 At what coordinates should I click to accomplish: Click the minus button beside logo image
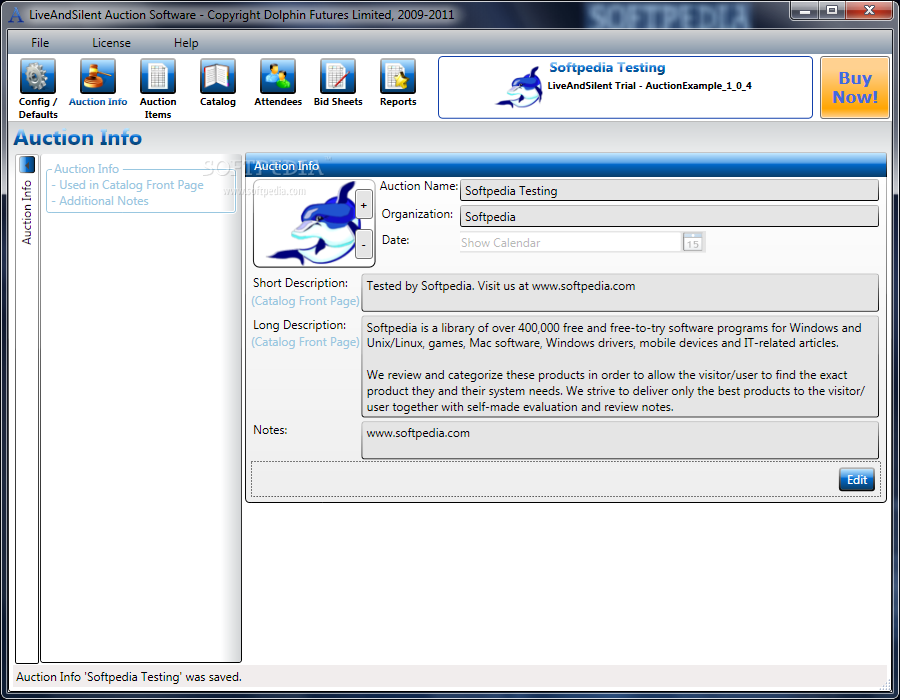pos(363,244)
